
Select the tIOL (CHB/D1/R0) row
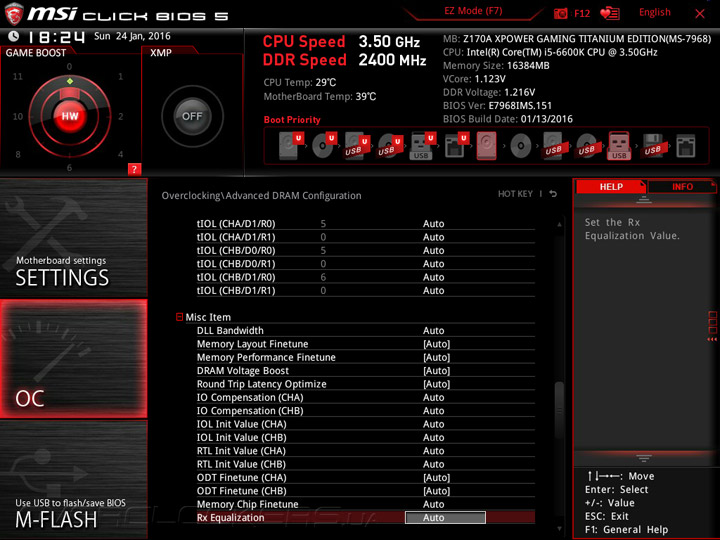(366, 277)
